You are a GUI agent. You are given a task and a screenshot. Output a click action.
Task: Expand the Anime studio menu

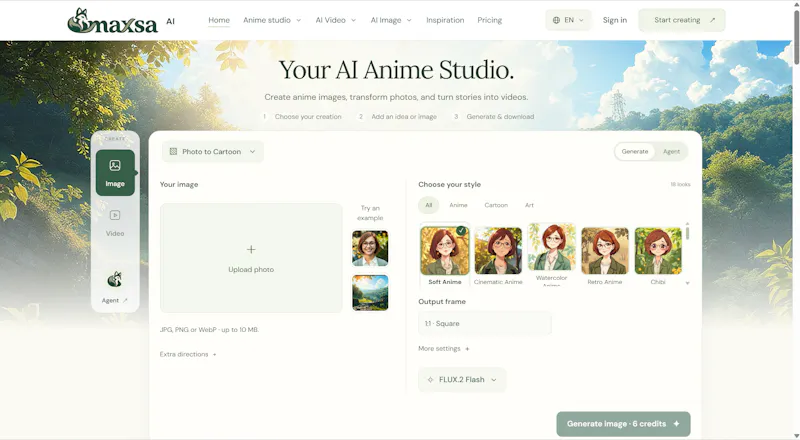(272, 20)
